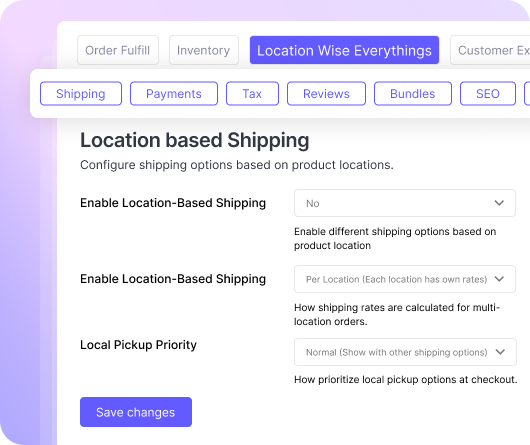
Task: Open the Order Fulfill tab
Action: click(118, 50)
